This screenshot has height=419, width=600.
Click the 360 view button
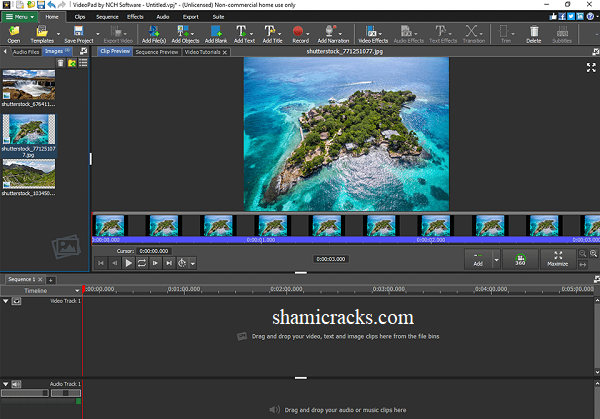(x=520, y=259)
